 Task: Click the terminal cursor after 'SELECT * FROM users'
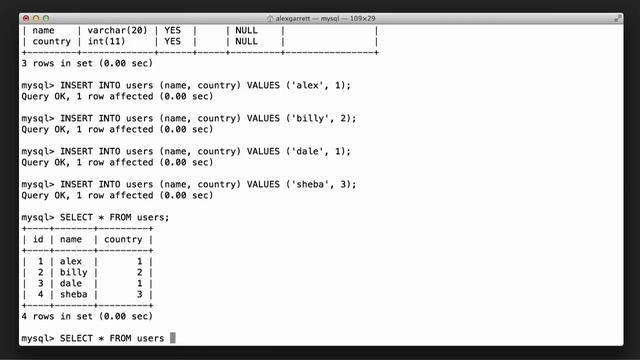[173, 338]
